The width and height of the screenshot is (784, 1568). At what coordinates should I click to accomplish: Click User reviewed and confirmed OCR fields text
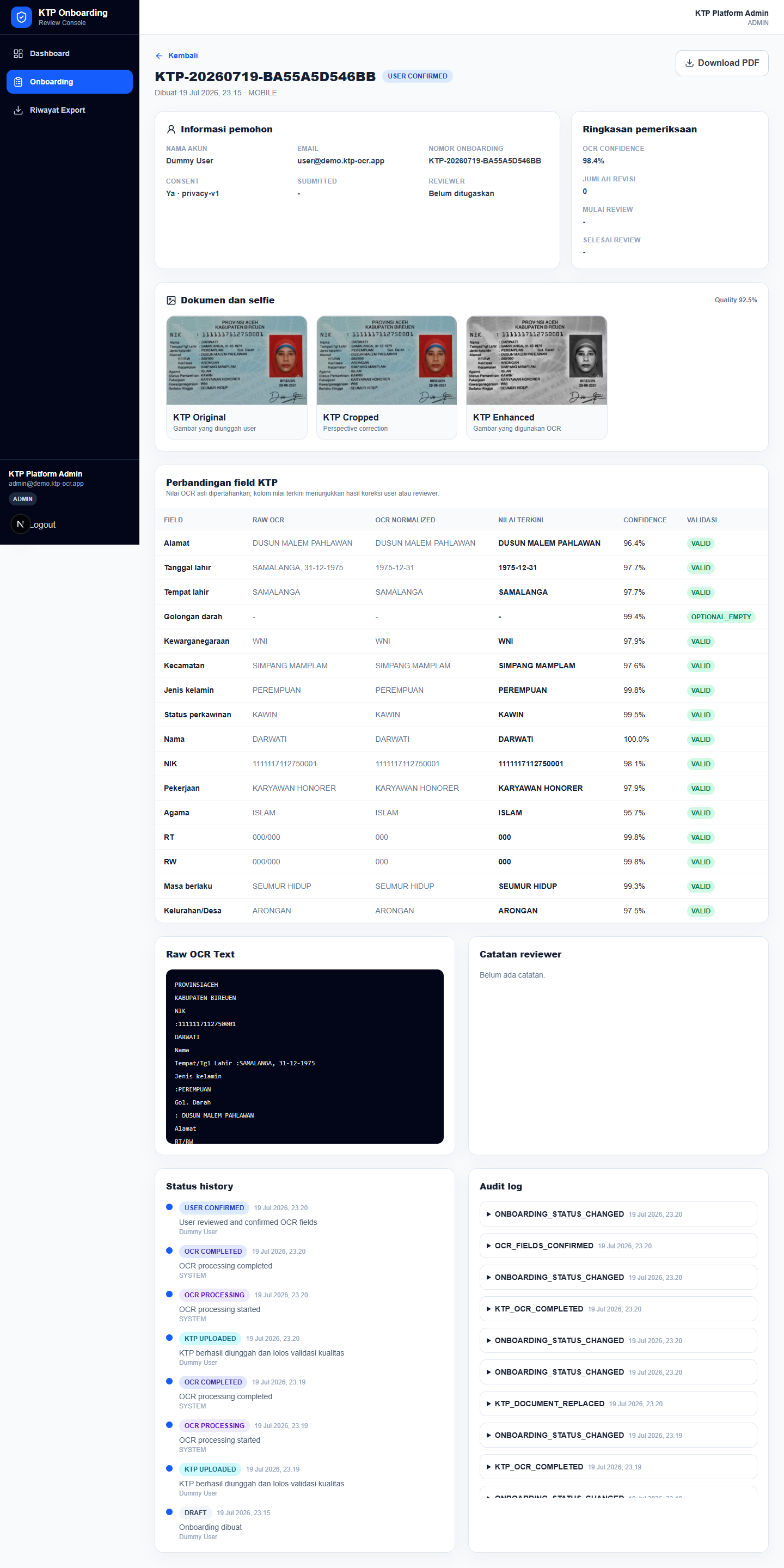(x=248, y=1222)
